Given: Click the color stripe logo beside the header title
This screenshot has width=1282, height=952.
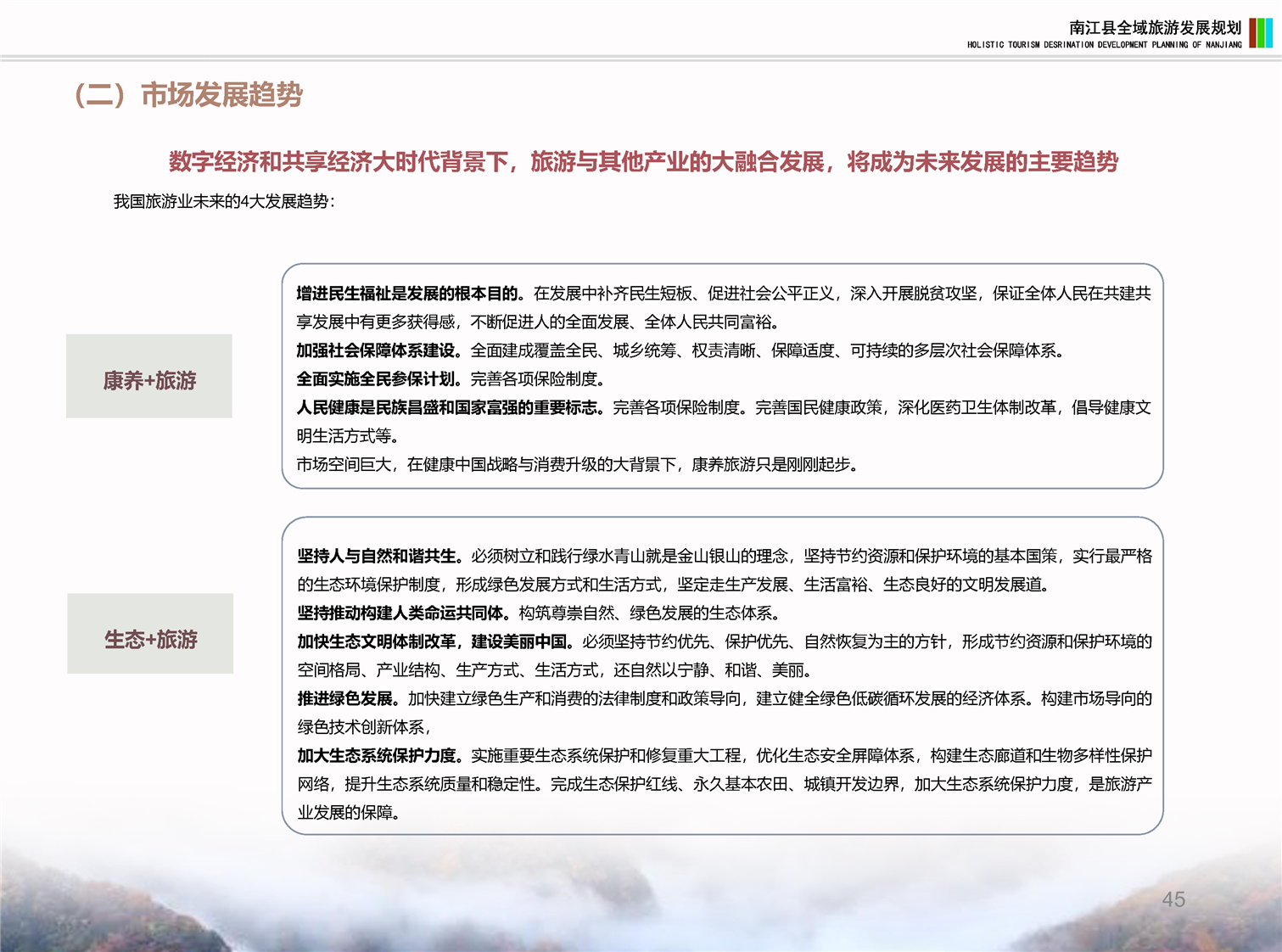Looking at the screenshot, I should [1261, 32].
